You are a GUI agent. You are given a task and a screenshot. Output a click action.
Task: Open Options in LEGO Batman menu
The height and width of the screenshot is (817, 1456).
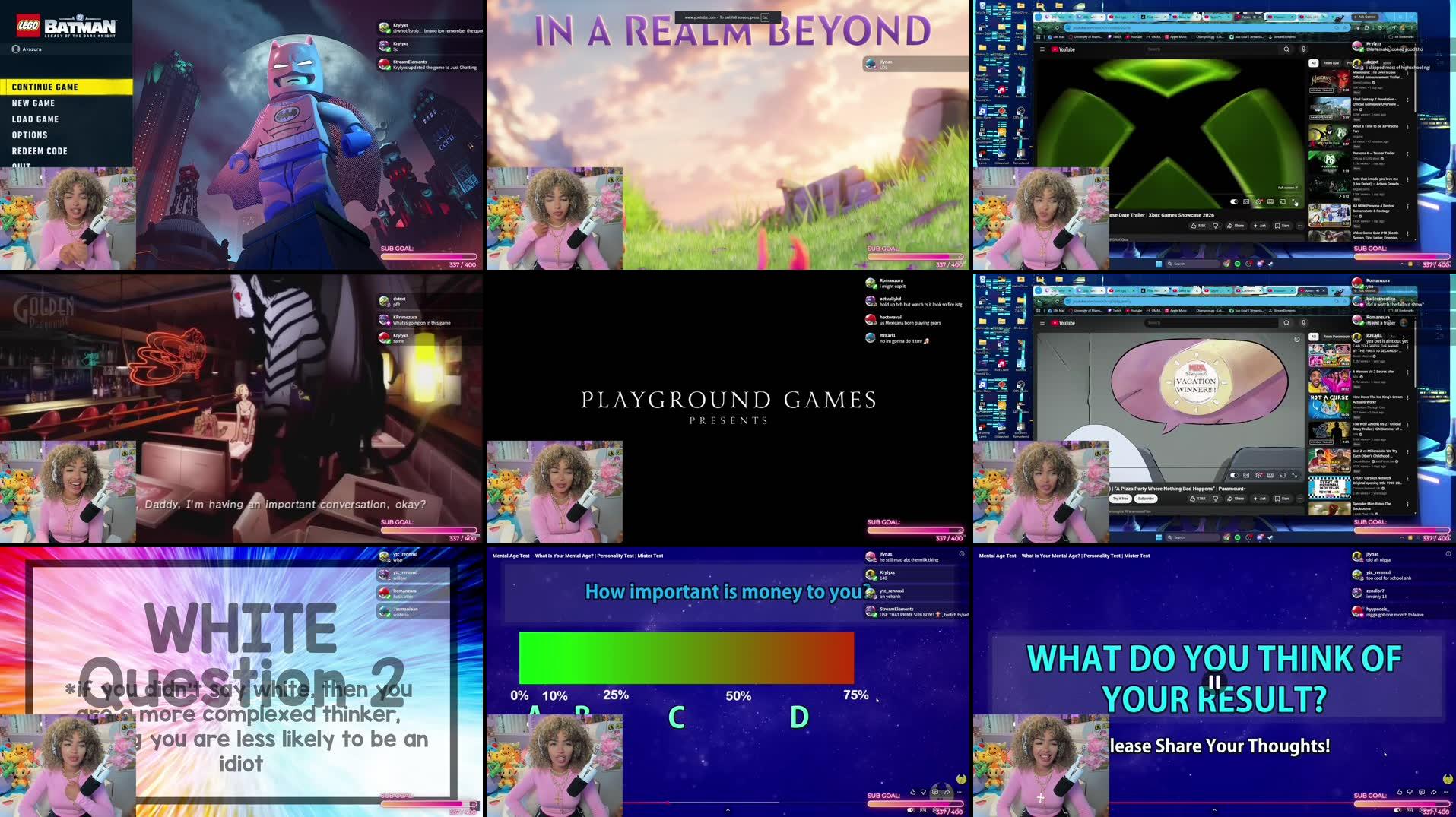pyautogui.click(x=30, y=135)
